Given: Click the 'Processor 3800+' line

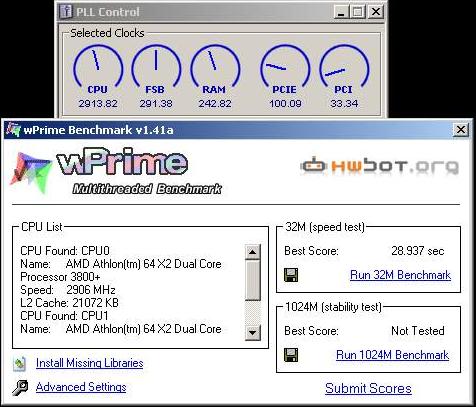Looking at the screenshot, I should (60, 277).
